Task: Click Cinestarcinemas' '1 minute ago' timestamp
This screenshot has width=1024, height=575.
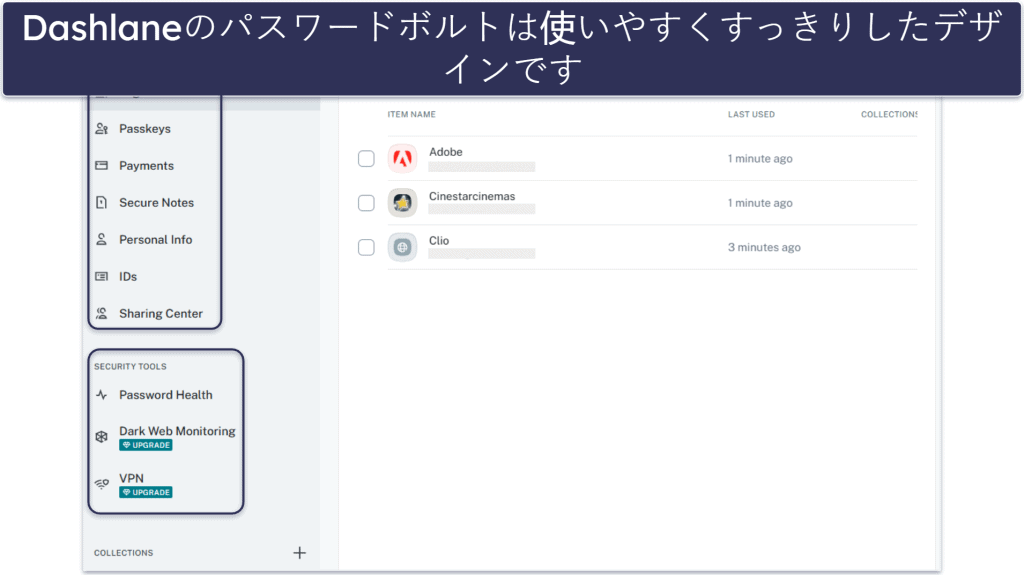Action: 760,203
